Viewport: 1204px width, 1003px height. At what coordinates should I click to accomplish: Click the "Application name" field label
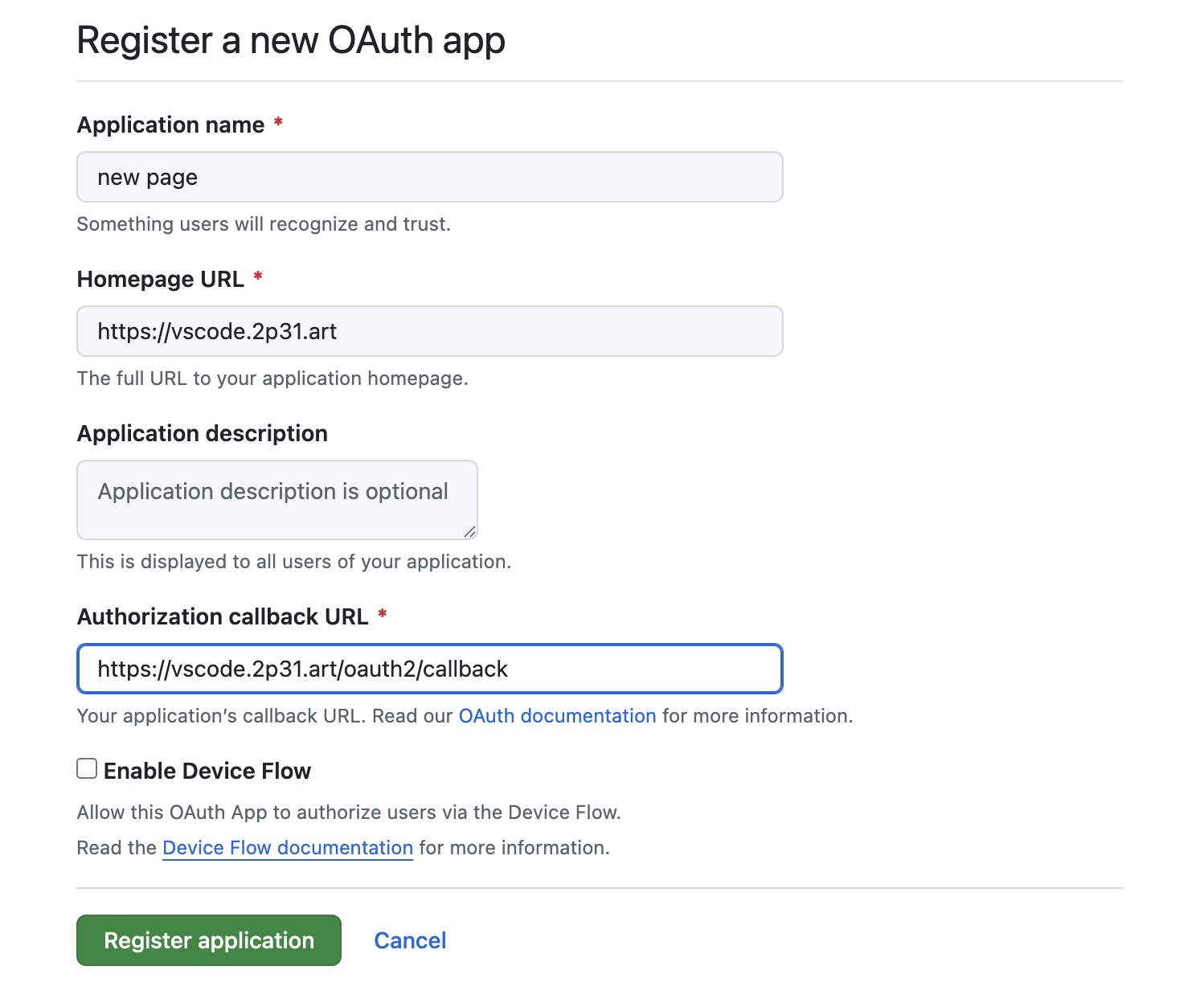coord(170,125)
